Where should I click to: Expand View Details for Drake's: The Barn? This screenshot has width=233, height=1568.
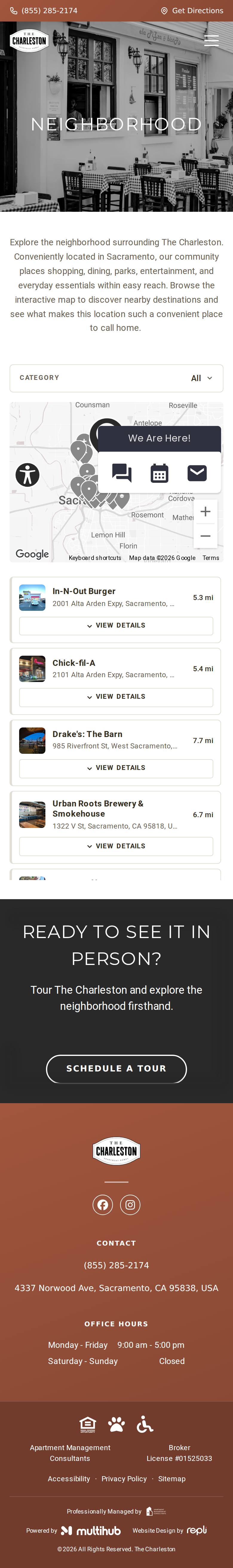pos(116,768)
